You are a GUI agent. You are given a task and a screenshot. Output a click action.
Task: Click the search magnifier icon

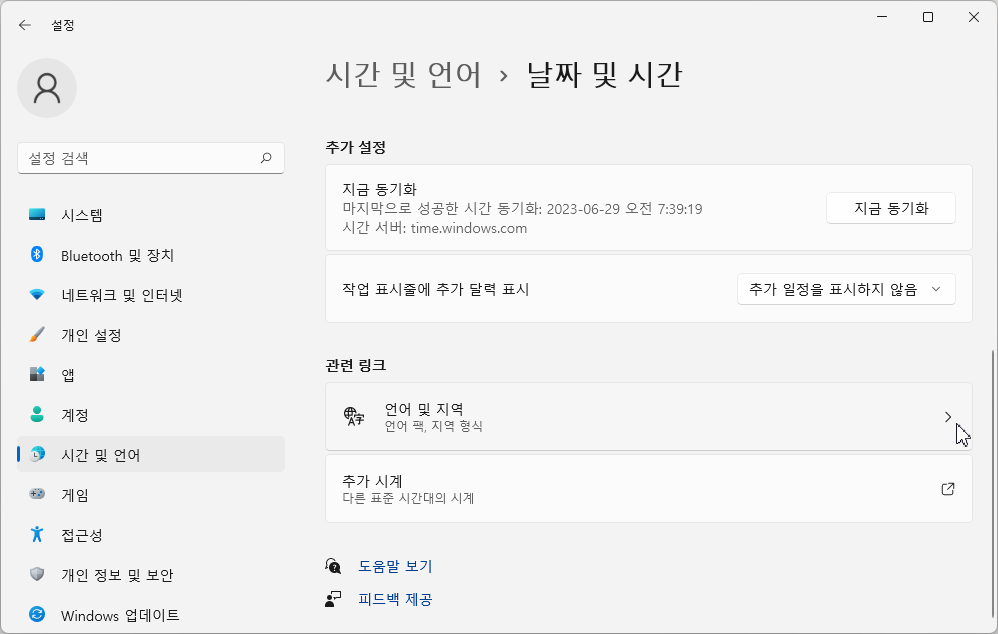(266, 158)
